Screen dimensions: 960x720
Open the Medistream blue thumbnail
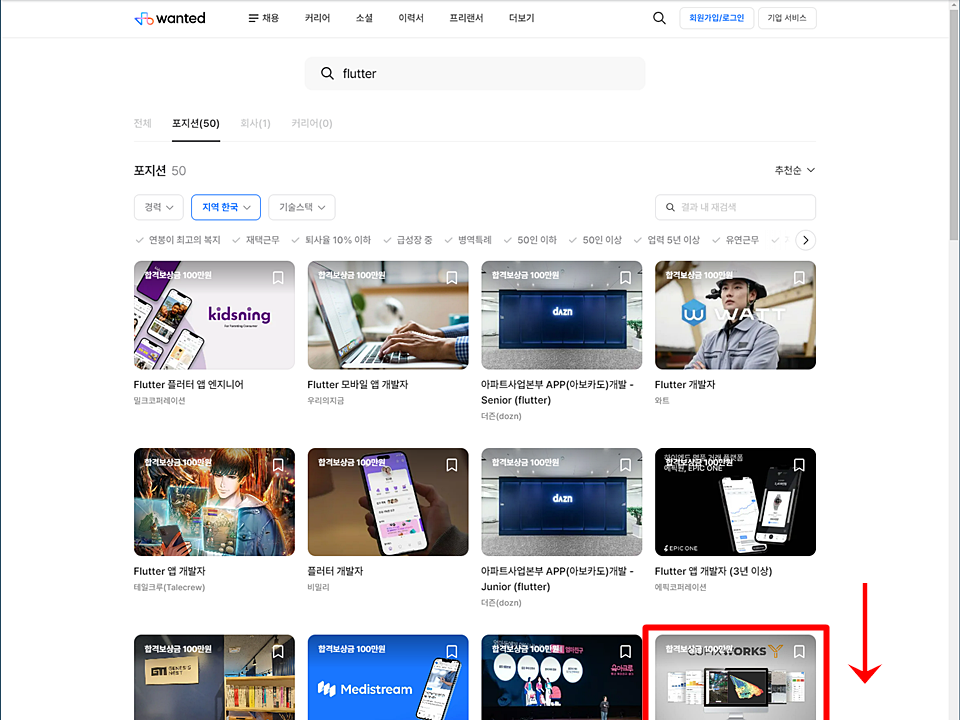[388, 677]
